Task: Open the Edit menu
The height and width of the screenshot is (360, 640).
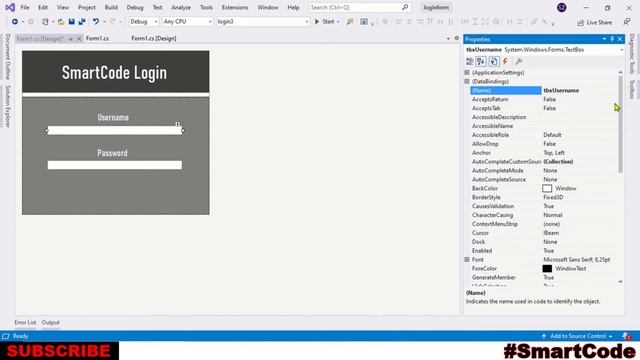Action: tap(43, 7)
